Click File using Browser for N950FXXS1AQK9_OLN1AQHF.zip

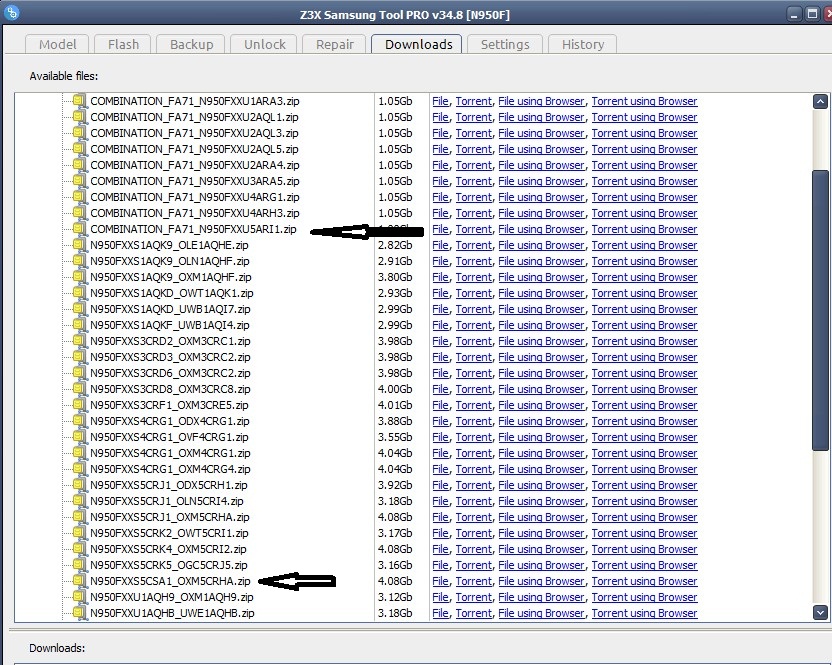point(541,261)
